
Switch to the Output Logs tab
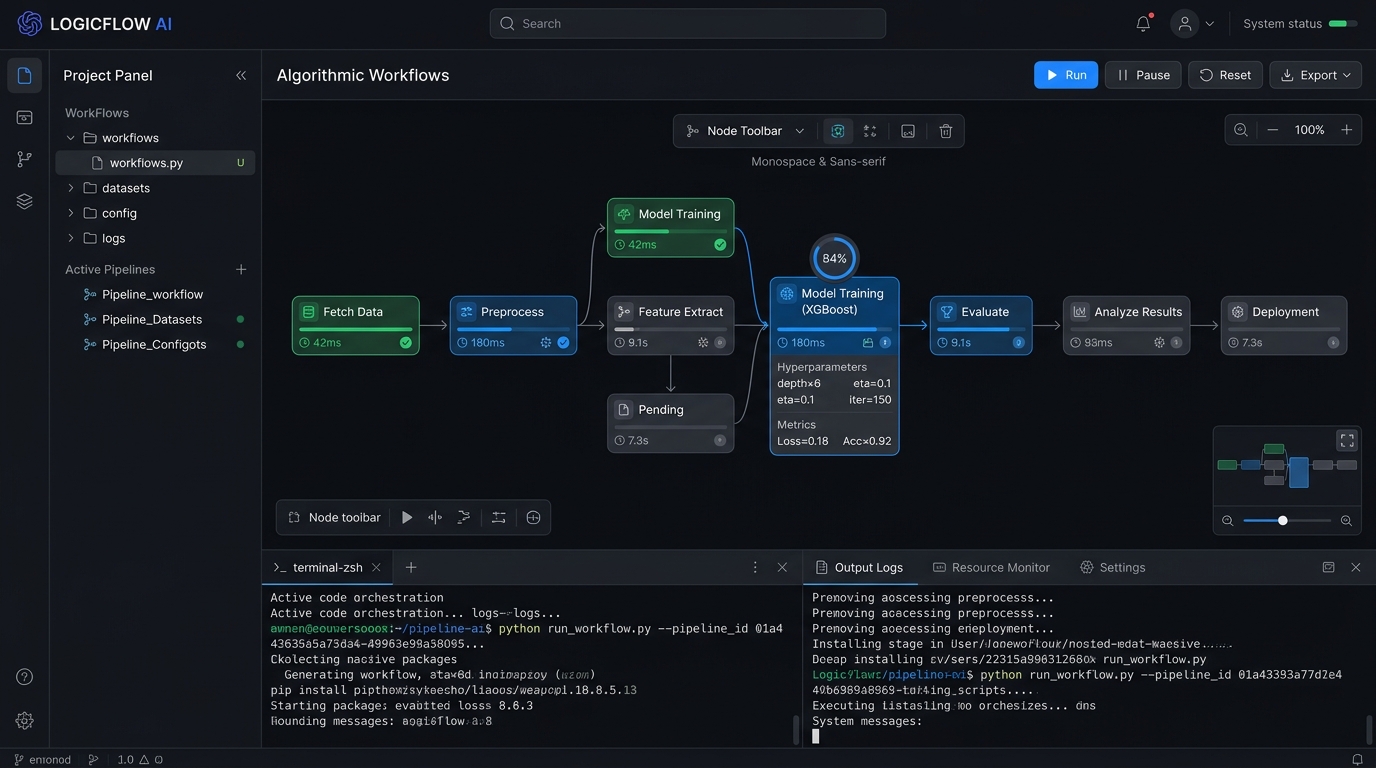860,567
